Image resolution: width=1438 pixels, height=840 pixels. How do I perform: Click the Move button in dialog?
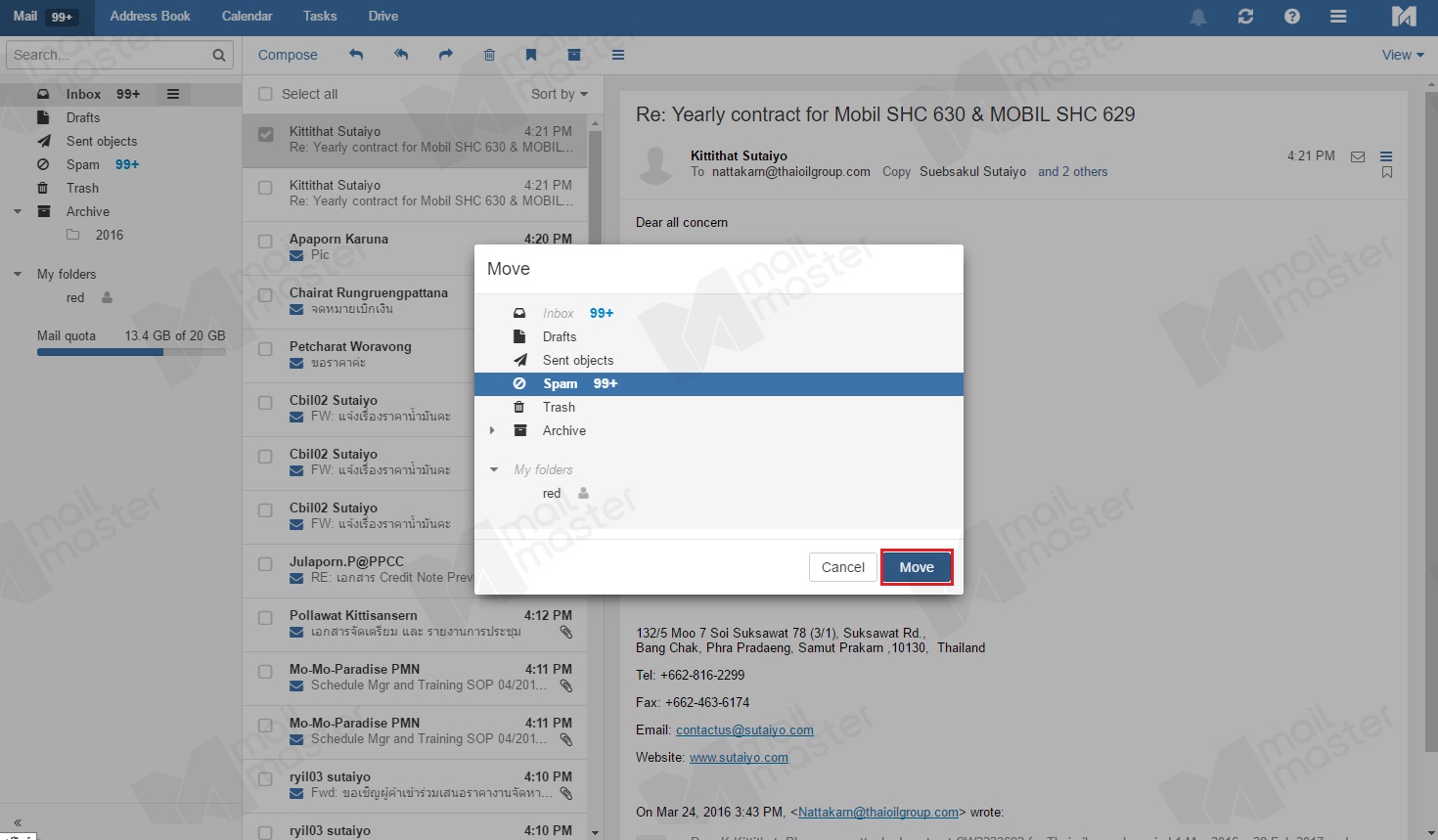[917, 567]
